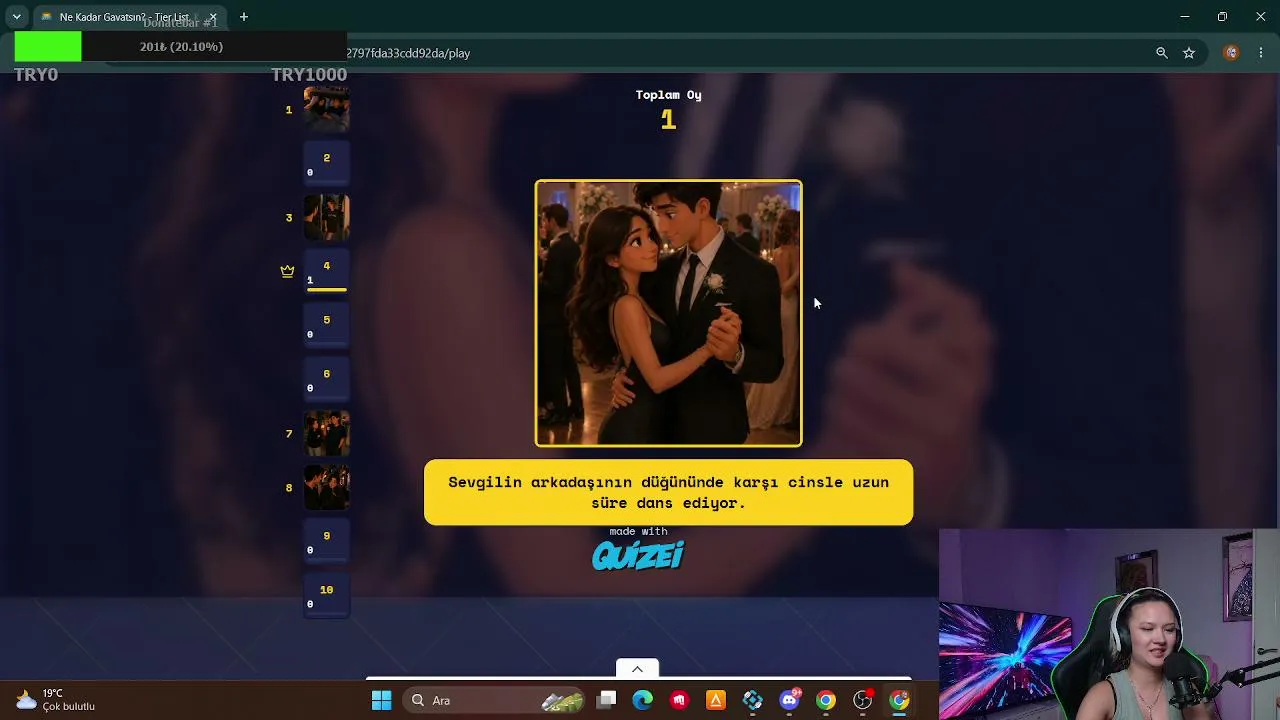1280x720 pixels.
Task: Click the TRY1000 goal label
Action: [309, 75]
